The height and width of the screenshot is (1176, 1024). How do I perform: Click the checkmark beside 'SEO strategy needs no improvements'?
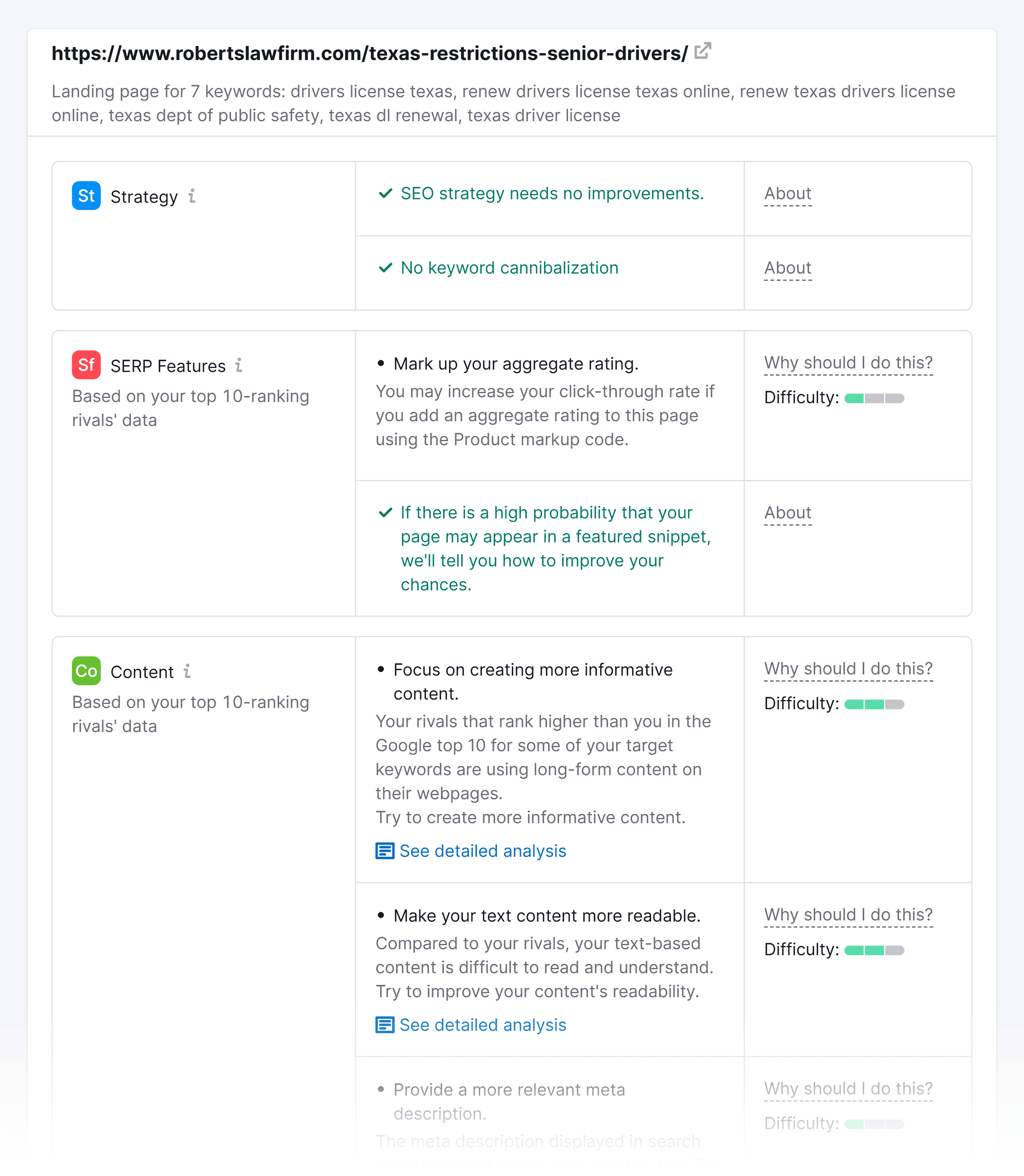point(386,193)
